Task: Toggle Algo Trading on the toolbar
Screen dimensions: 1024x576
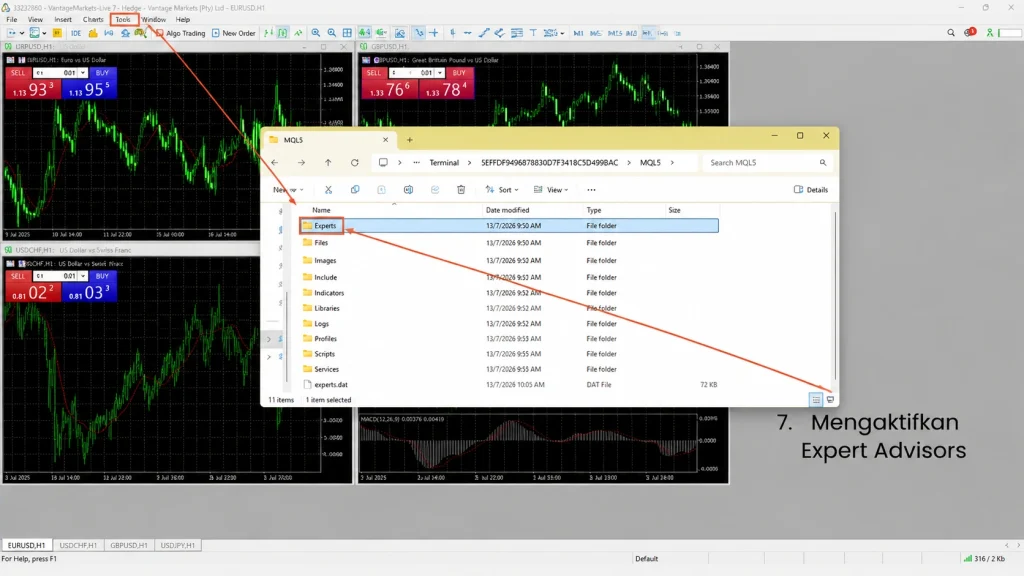Action: point(180,33)
